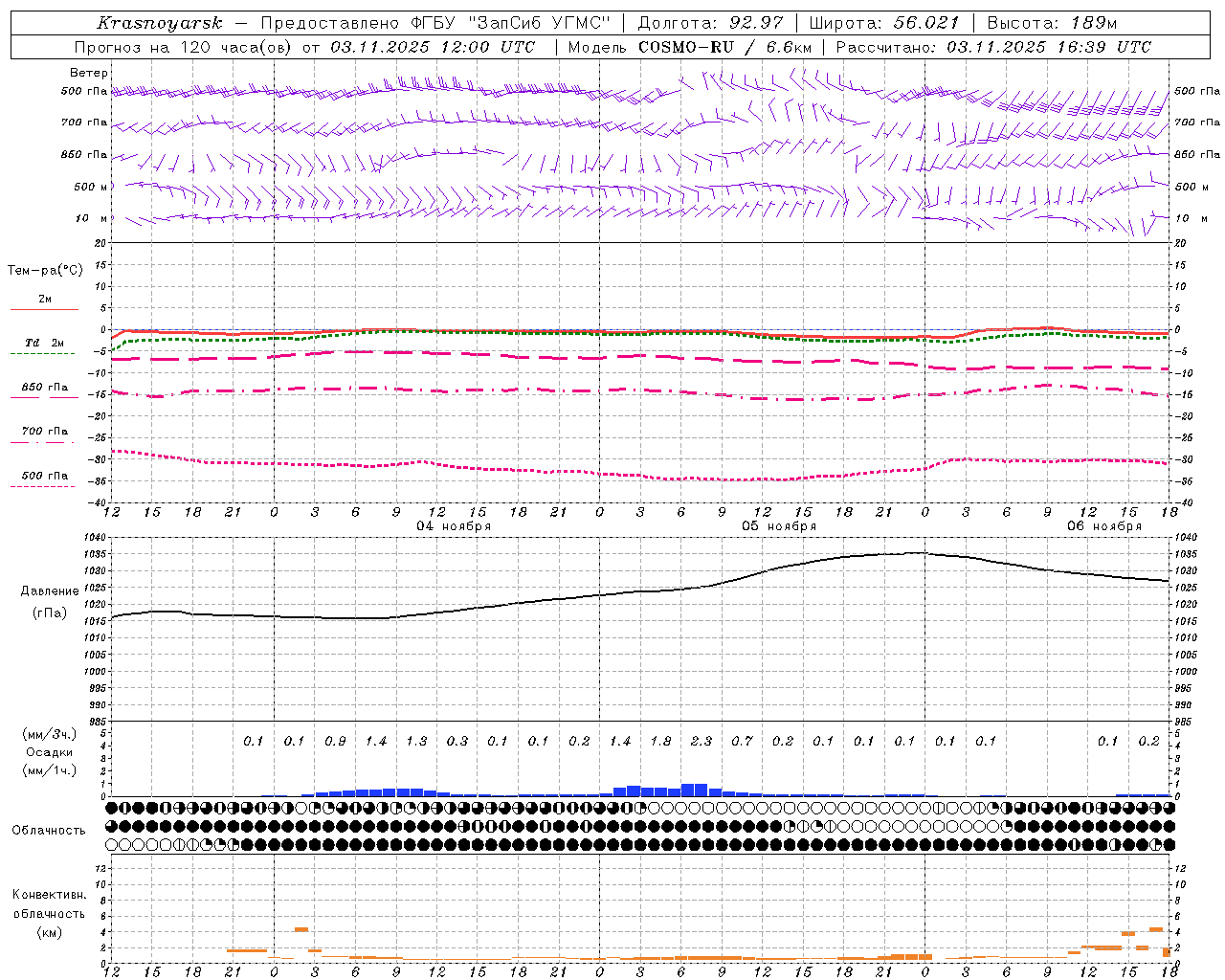Click the '0.3' precipitation value

coord(457,741)
